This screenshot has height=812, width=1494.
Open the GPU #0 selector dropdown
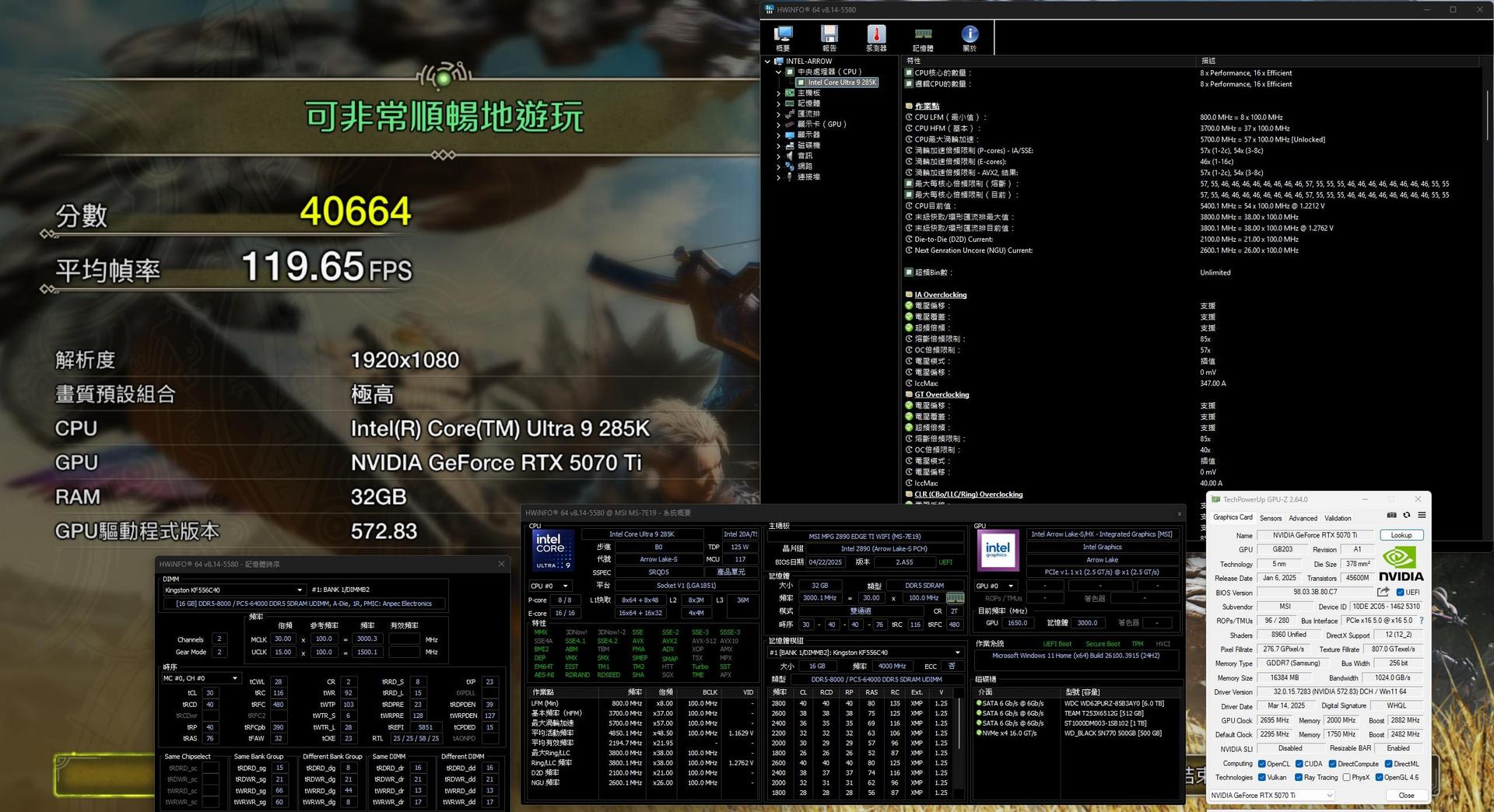point(996,586)
